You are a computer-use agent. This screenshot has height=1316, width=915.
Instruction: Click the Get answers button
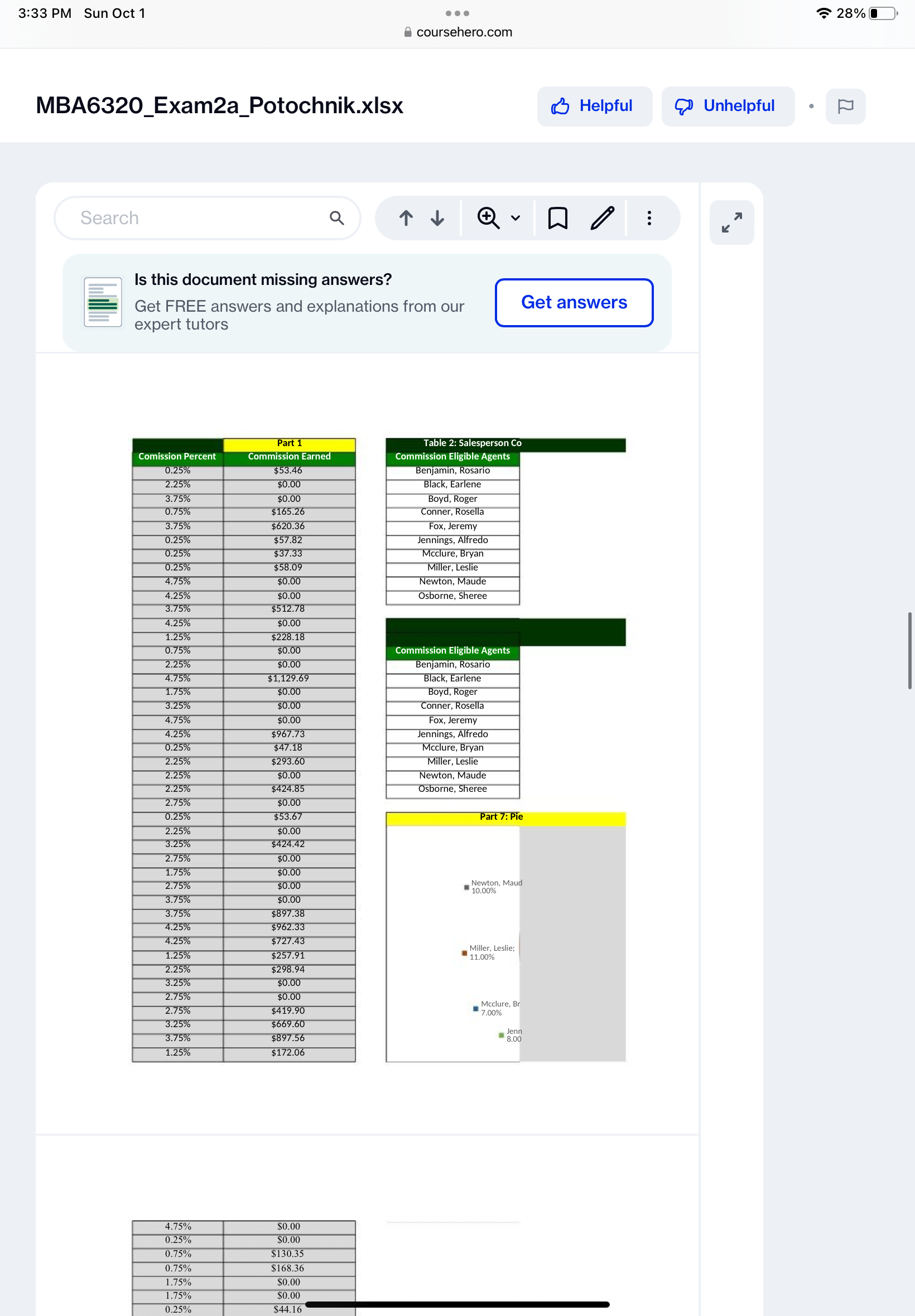point(574,302)
